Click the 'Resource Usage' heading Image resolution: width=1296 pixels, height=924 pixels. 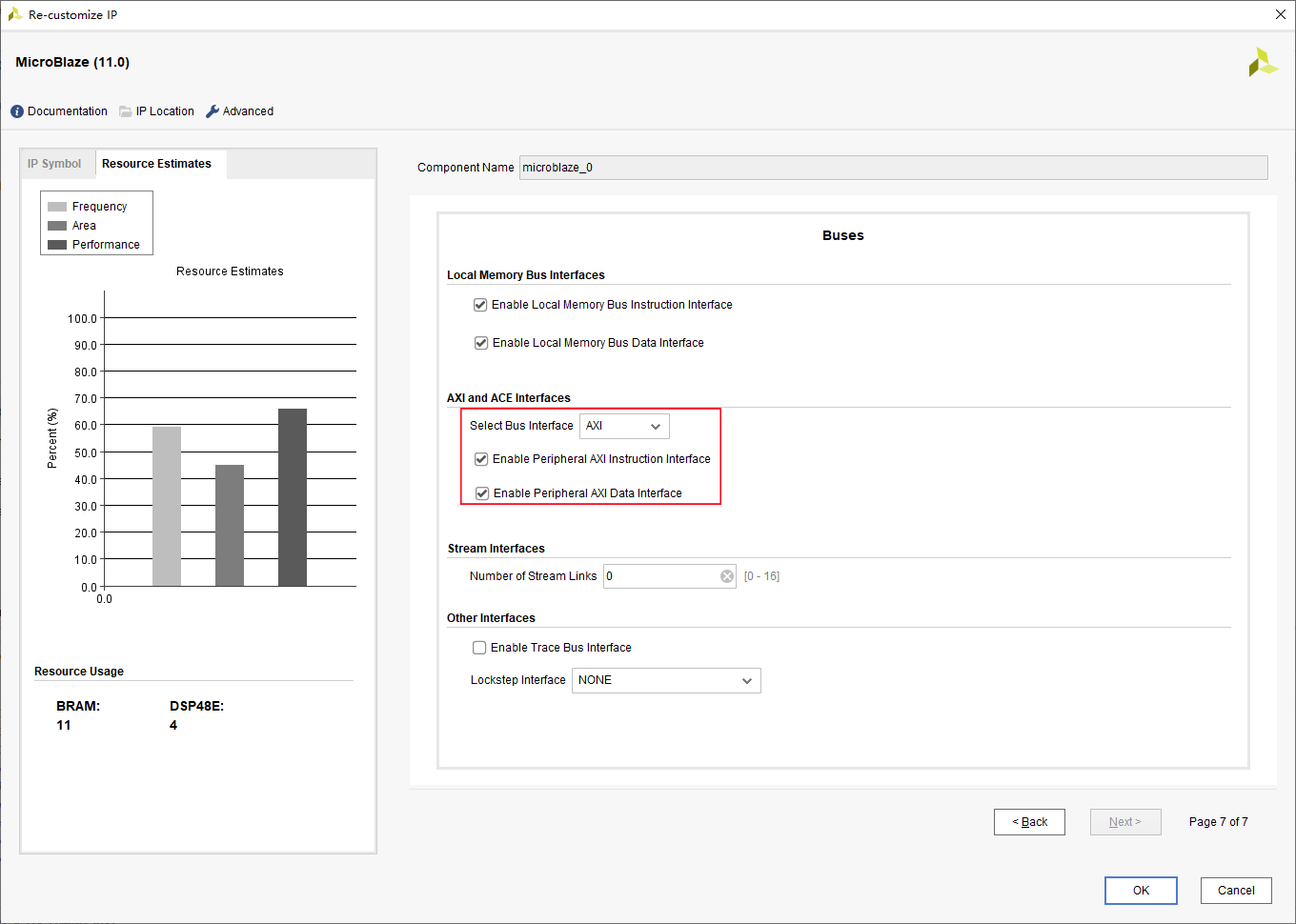[x=79, y=672]
